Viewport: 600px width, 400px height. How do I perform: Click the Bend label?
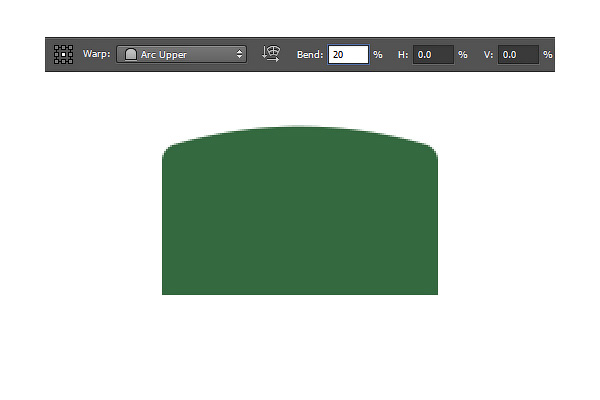pos(310,55)
